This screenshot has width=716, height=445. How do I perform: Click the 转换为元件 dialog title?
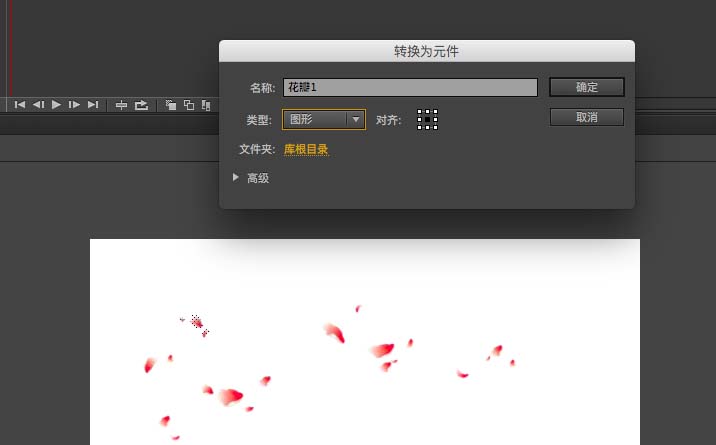(426, 51)
